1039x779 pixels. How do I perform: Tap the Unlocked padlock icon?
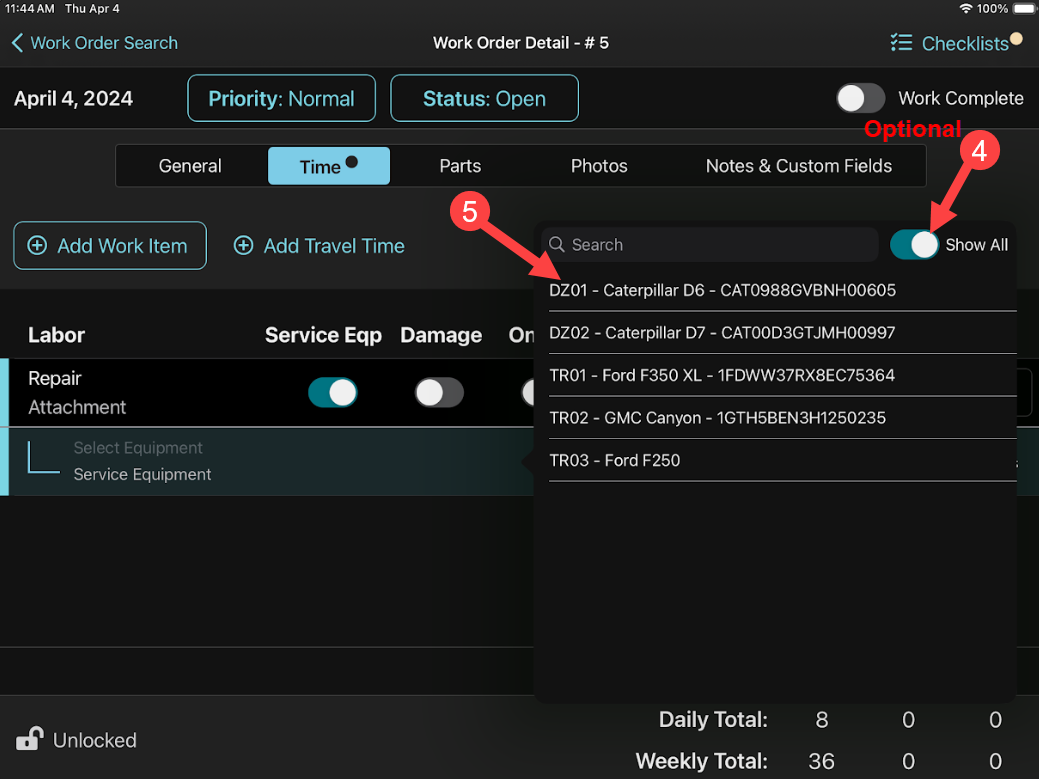click(29, 739)
